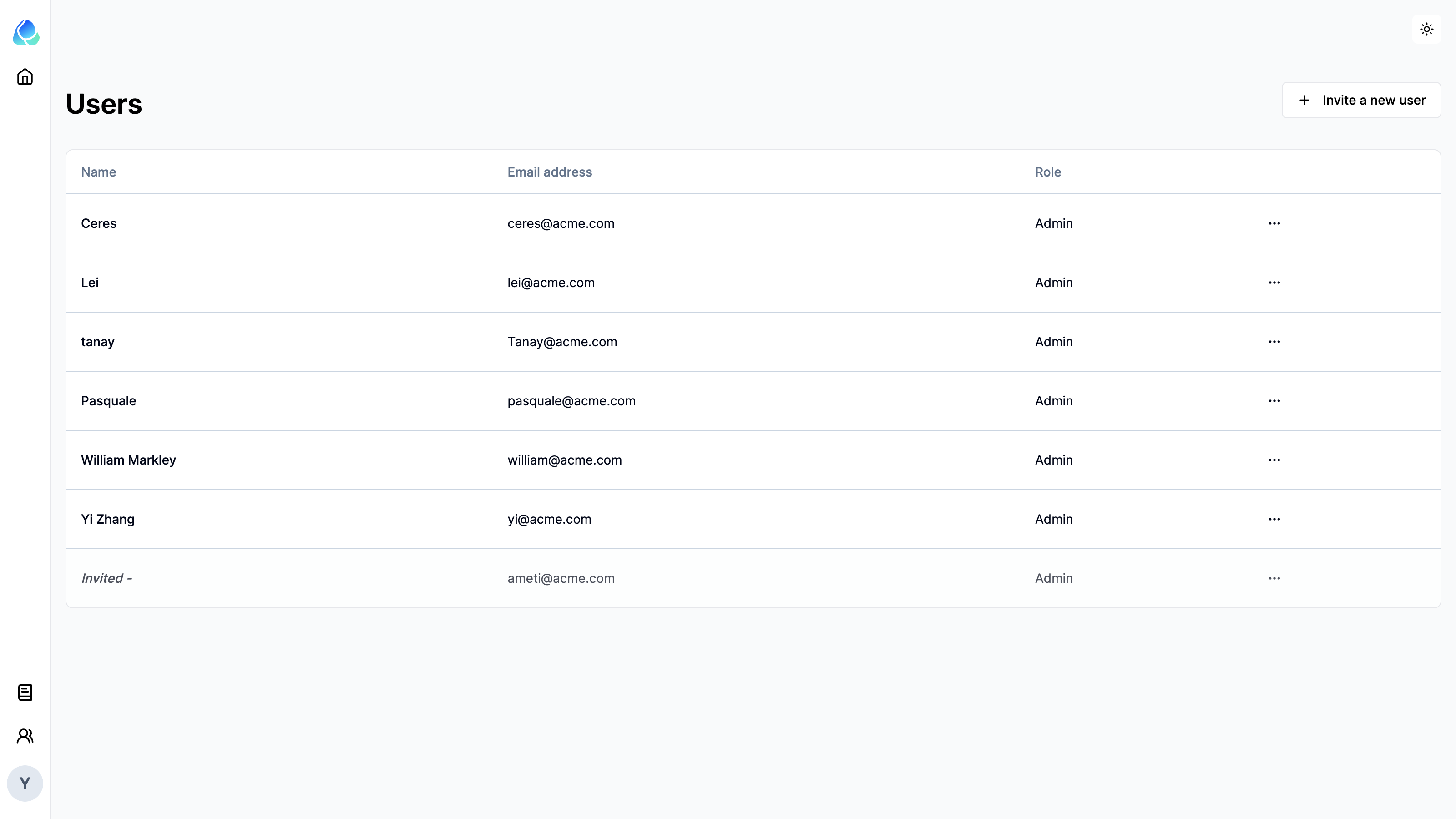Open the actions menu for Lei
The image size is (1456, 819).
coord(1274,283)
